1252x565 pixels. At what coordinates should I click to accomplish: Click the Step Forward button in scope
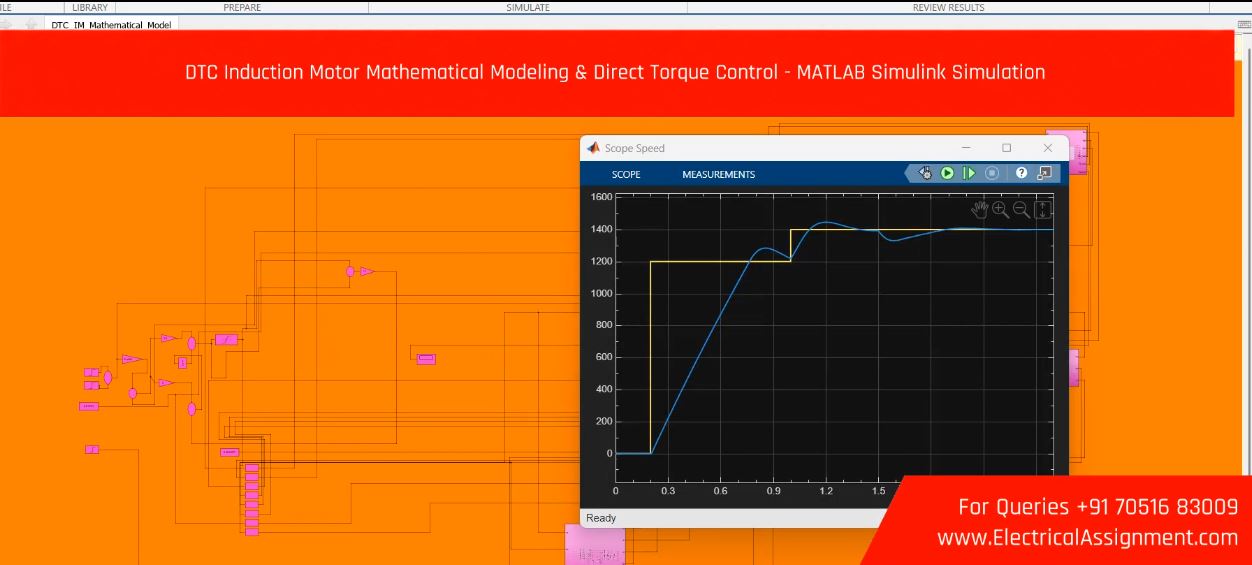[969, 173]
